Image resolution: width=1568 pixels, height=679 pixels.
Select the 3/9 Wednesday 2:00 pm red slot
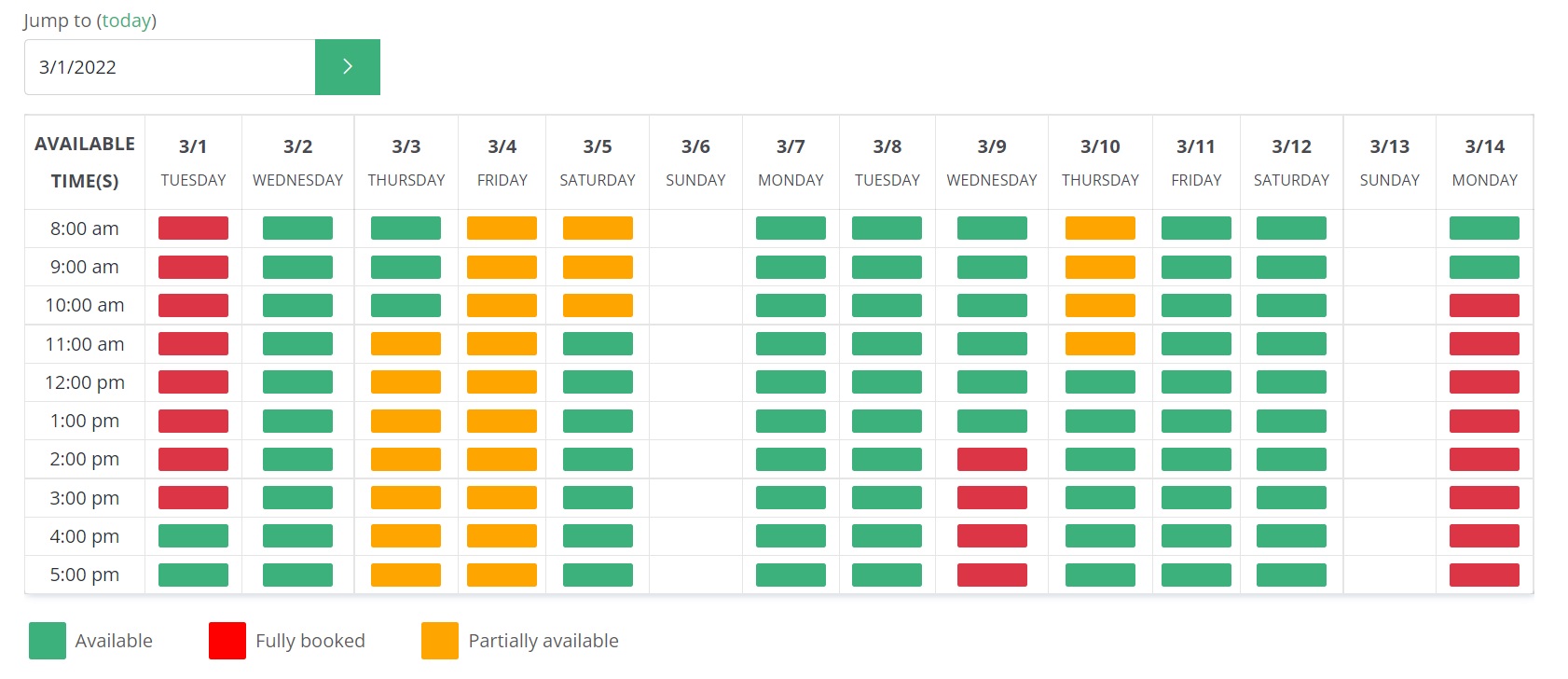pos(992,459)
